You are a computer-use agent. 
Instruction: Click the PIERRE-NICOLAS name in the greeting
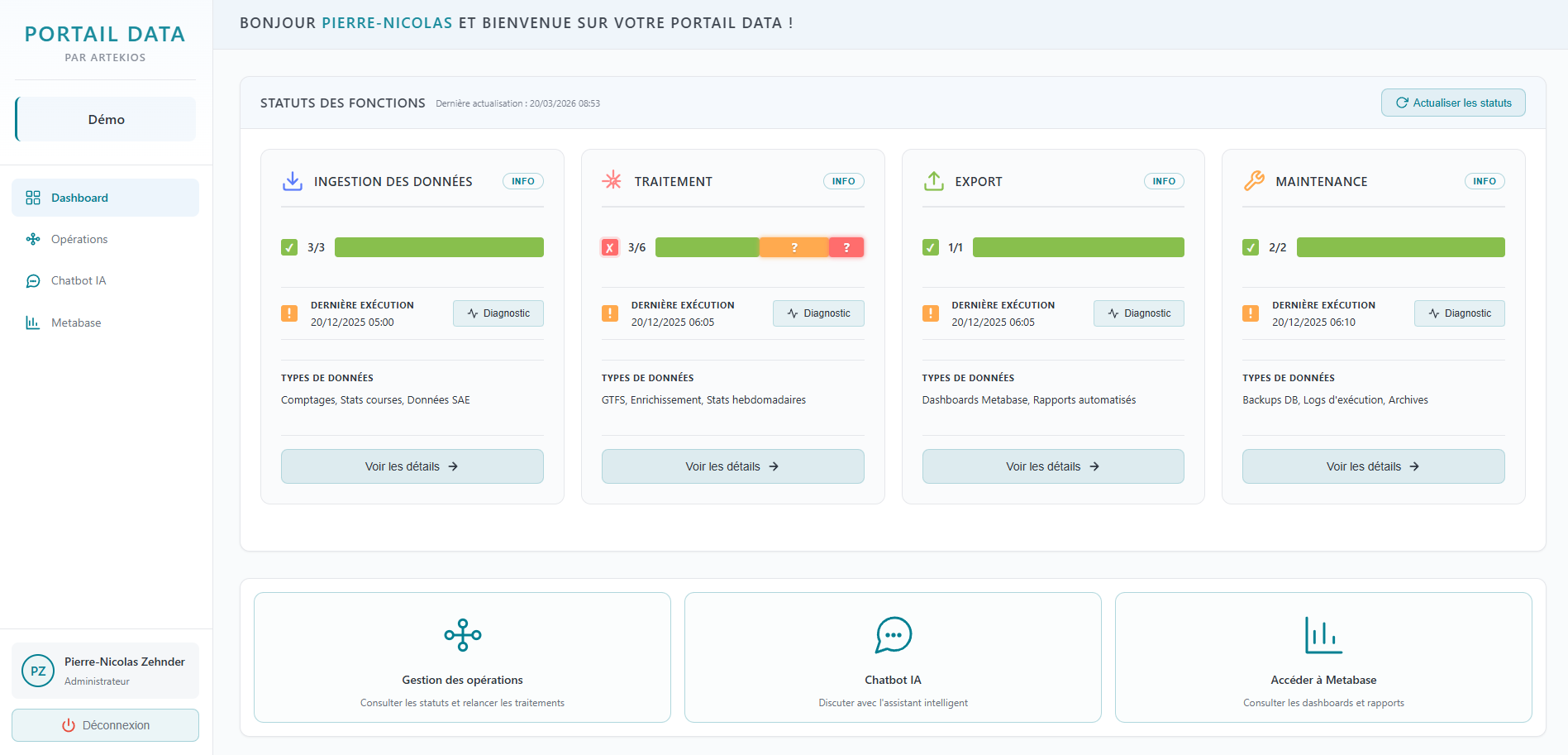tap(386, 22)
